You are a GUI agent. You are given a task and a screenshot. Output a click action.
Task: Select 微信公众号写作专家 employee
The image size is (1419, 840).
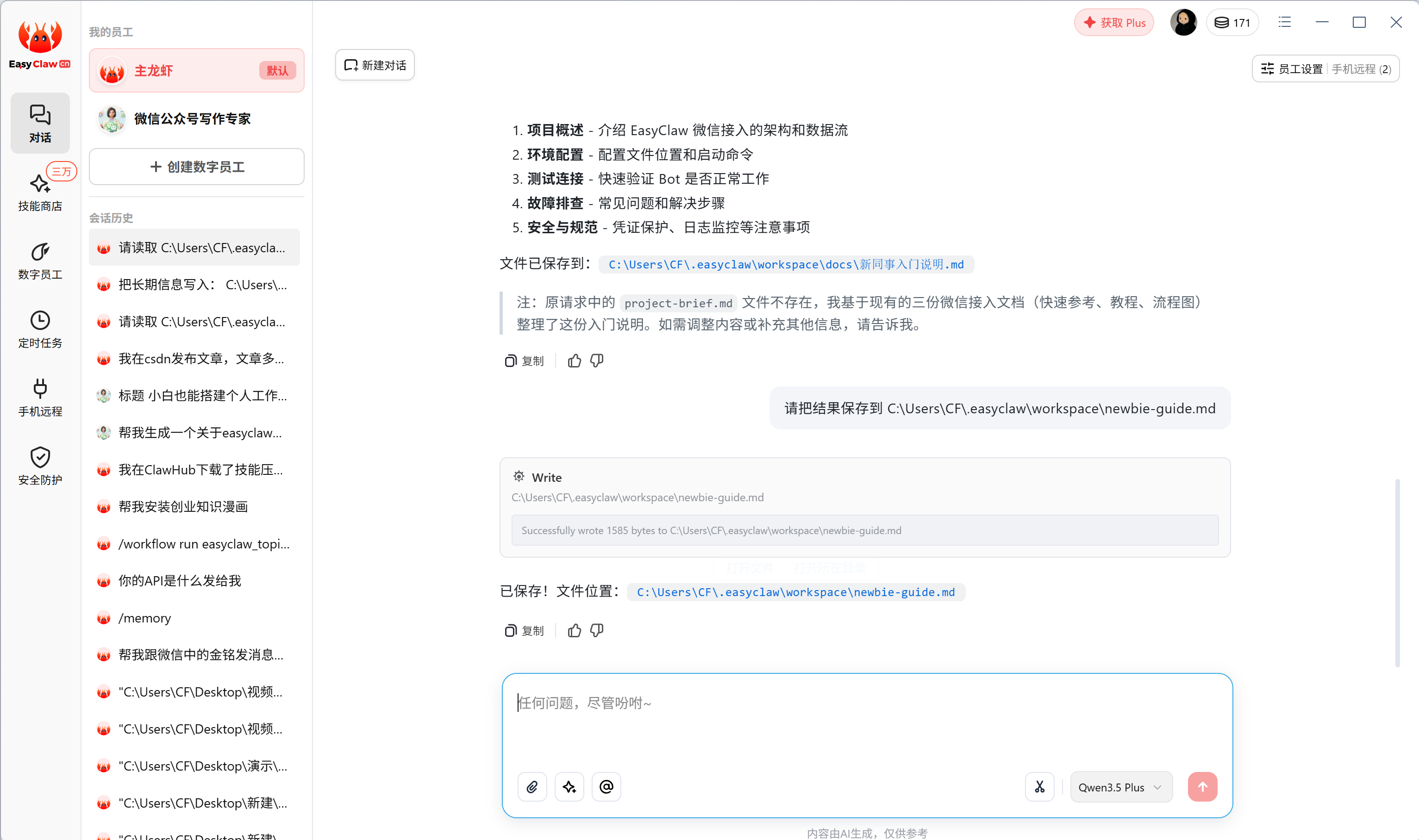pos(196,119)
